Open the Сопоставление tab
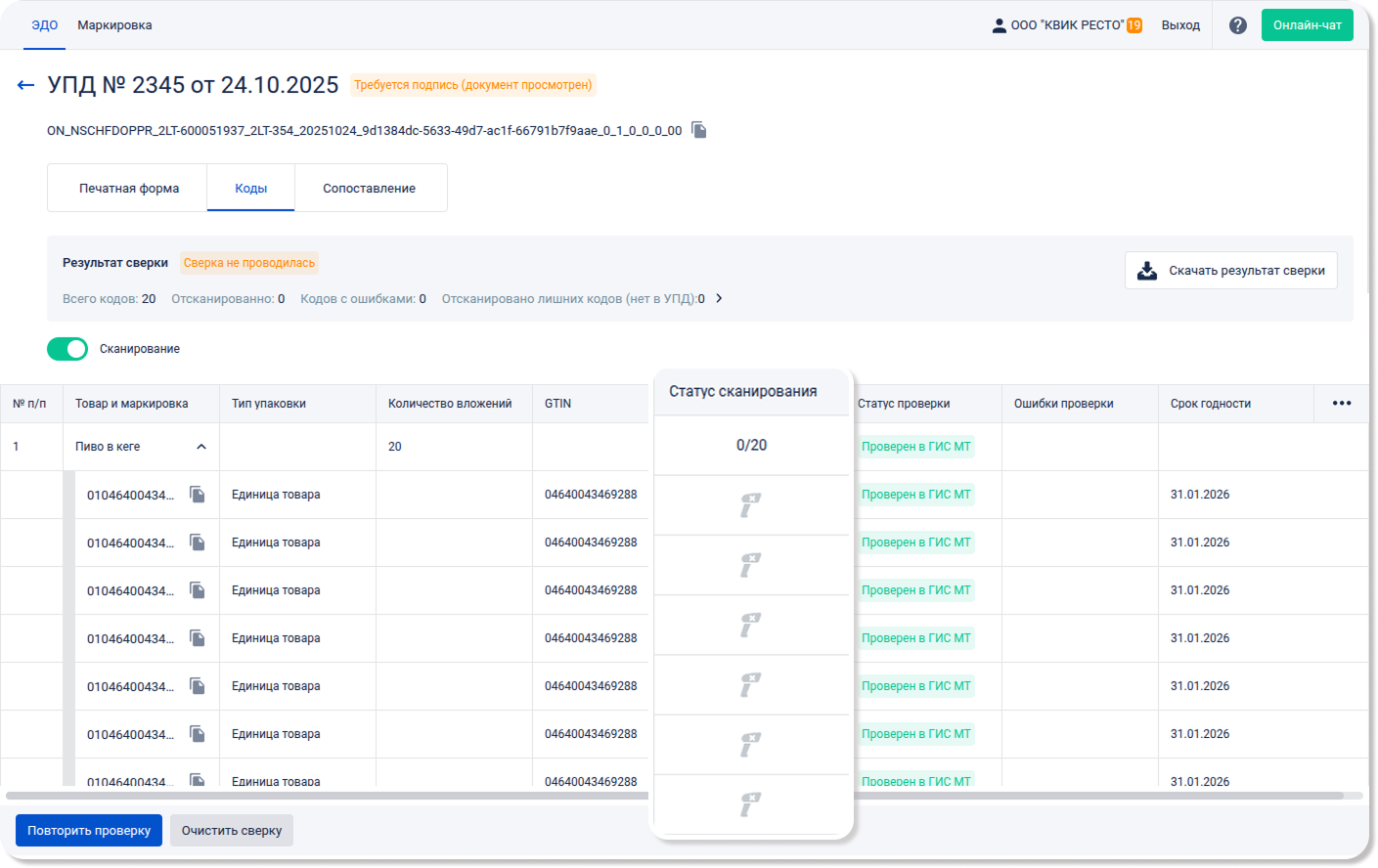 coord(369,188)
